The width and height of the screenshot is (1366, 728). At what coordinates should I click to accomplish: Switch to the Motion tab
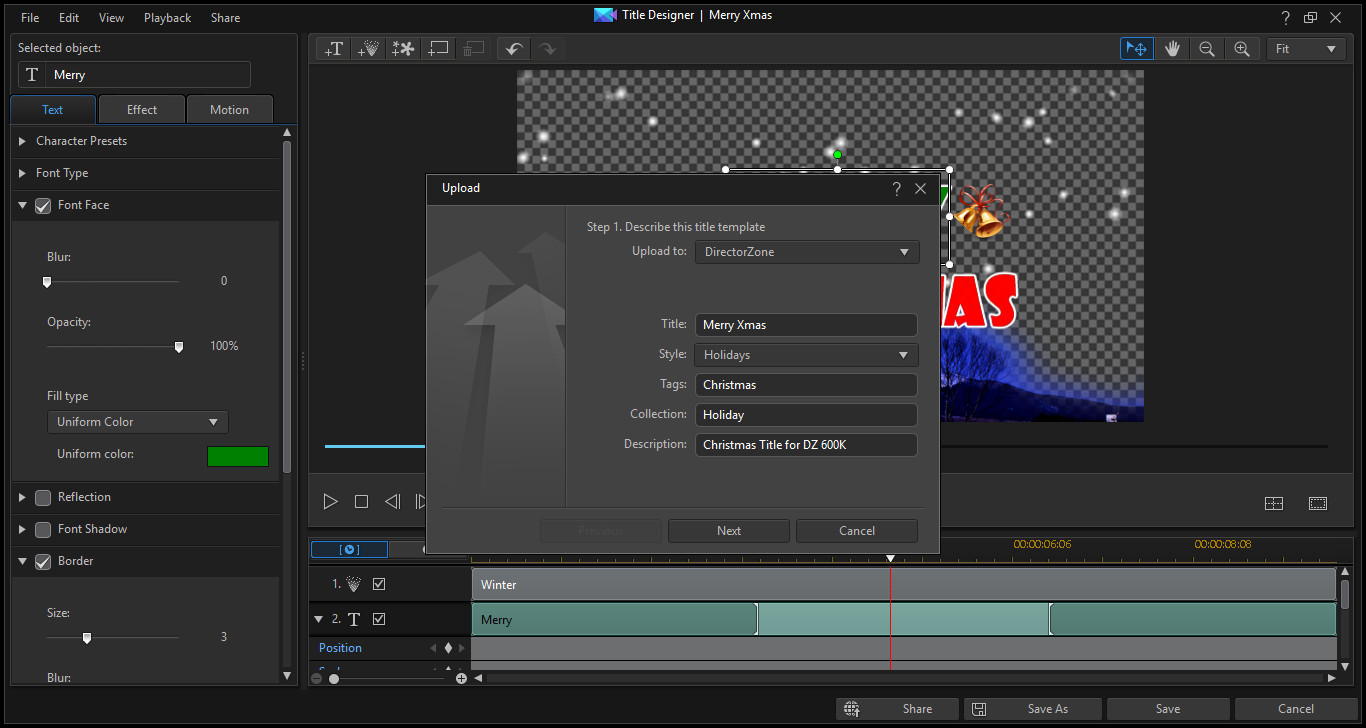[229, 110]
